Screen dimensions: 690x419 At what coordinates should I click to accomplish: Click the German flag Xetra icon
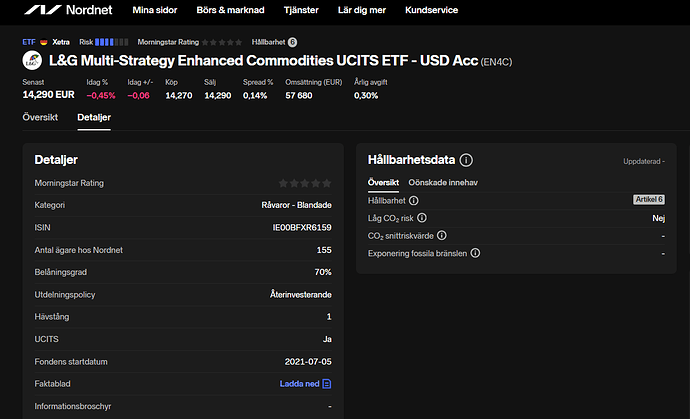click(x=45, y=42)
